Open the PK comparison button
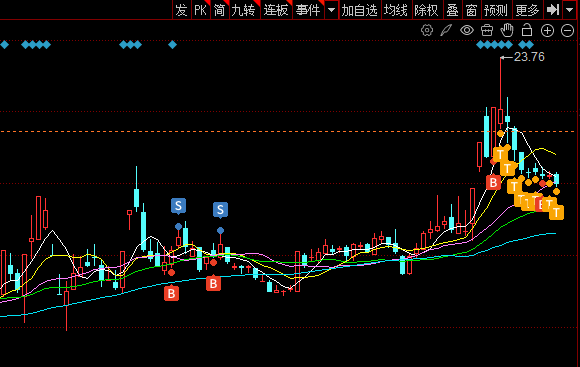This screenshot has height=367, width=580. [200, 10]
